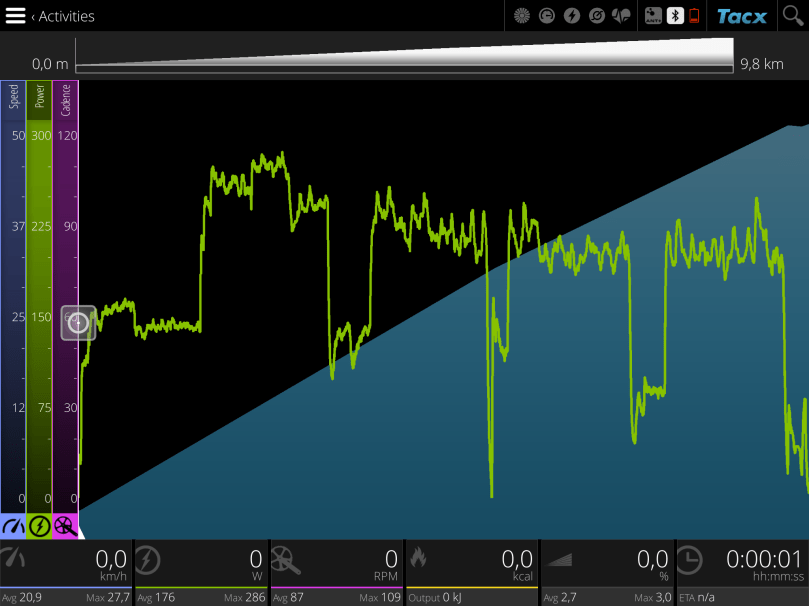Go back to Activities

coord(66,16)
